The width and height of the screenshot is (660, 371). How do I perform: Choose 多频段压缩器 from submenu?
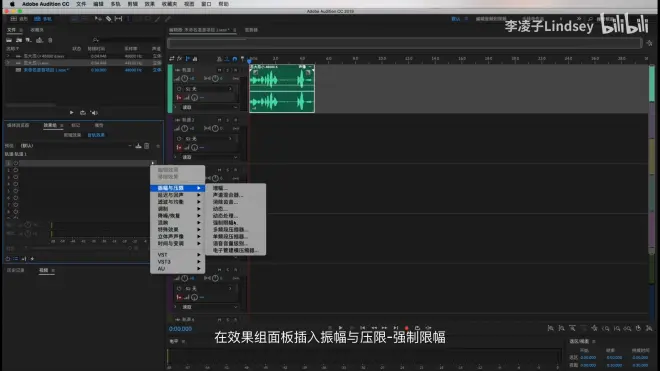click(x=236, y=230)
